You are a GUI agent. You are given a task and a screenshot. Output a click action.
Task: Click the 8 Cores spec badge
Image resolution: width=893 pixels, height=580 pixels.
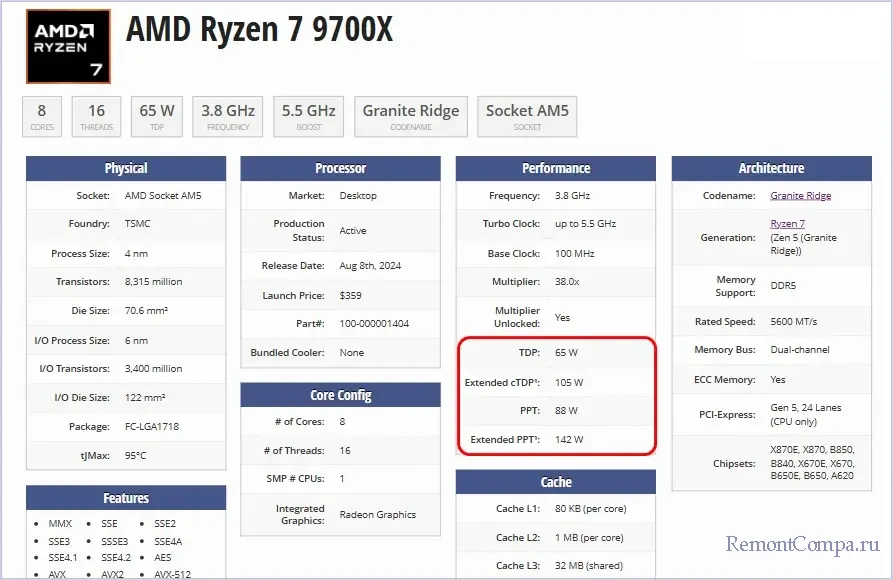click(x=42, y=116)
